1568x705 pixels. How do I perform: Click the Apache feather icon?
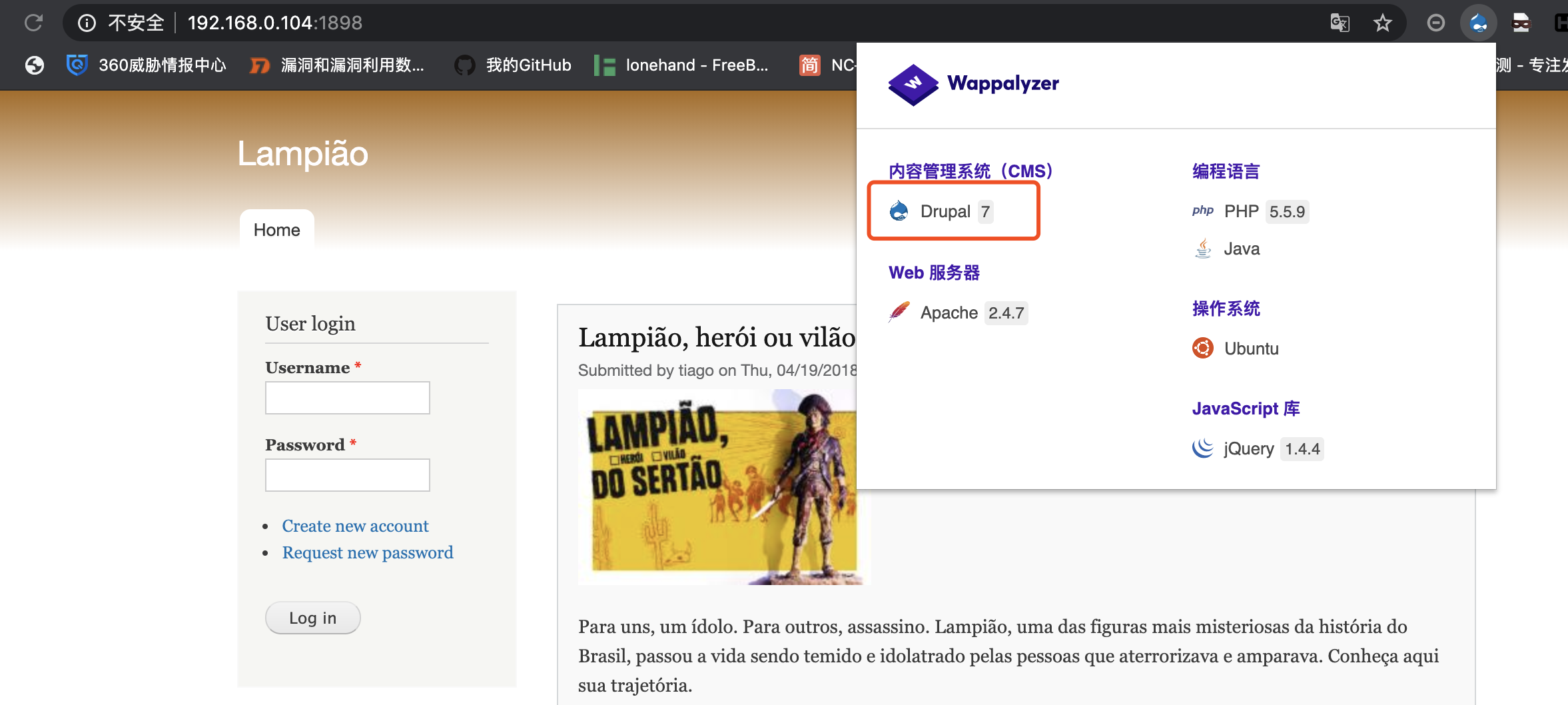point(899,312)
